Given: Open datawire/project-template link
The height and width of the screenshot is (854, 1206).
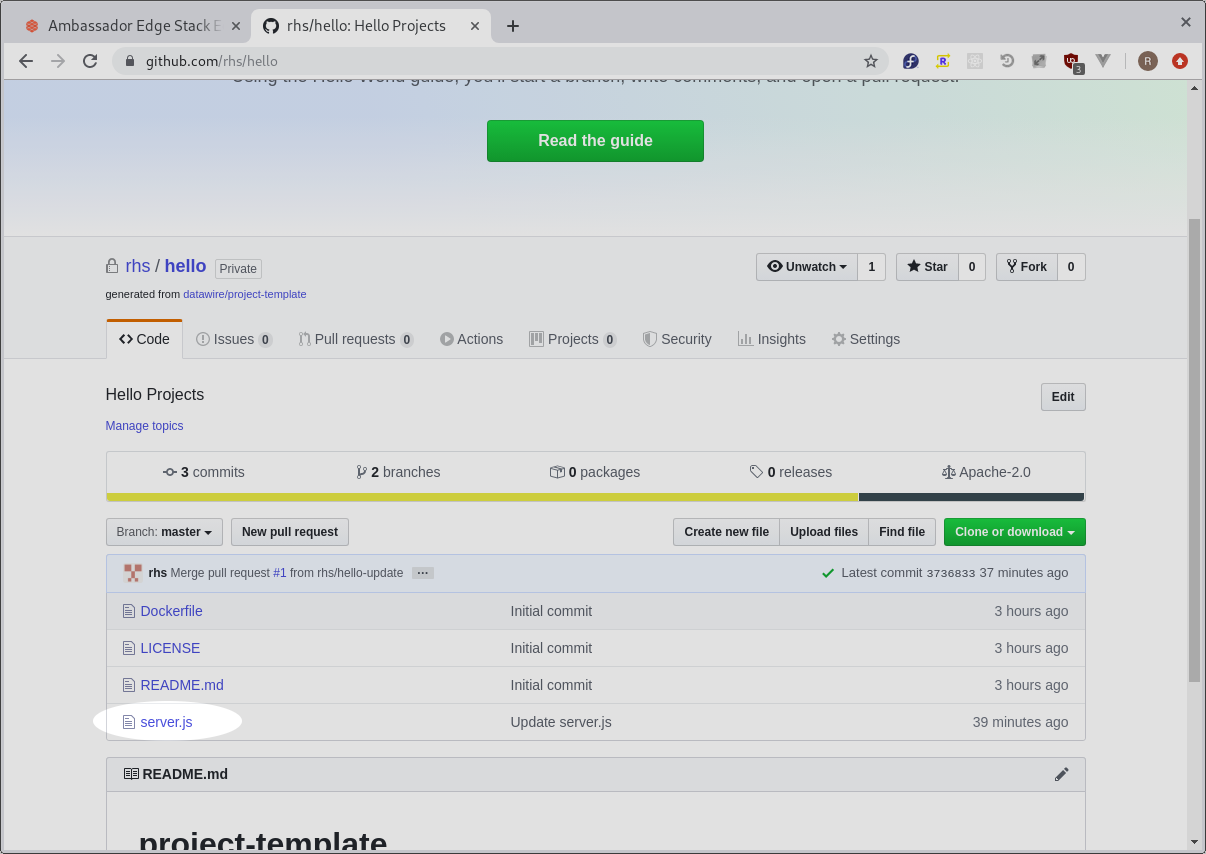Looking at the screenshot, I should (x=245, y=295).
